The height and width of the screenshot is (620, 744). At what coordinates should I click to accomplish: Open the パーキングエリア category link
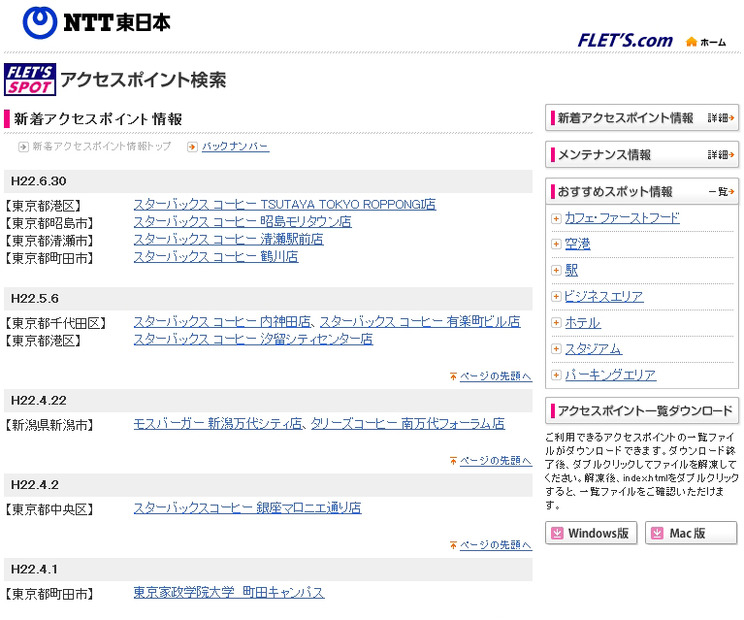pyautogui.click(x=610, y=375)
